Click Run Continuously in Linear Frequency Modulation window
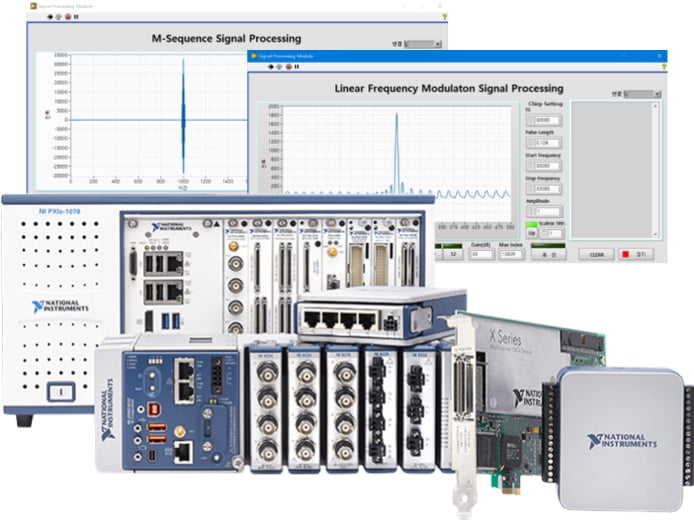 [x=279, y=67]
